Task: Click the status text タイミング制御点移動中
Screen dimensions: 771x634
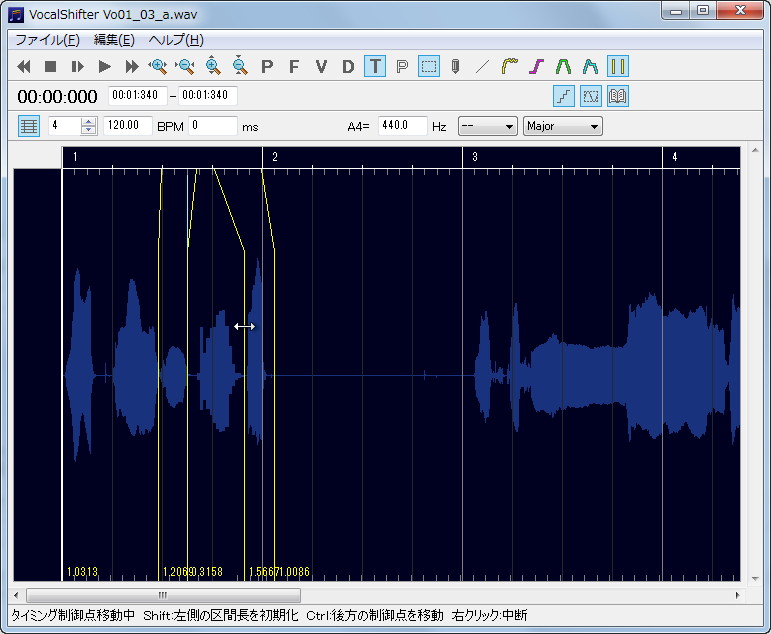Action: (x=73, y=615)
